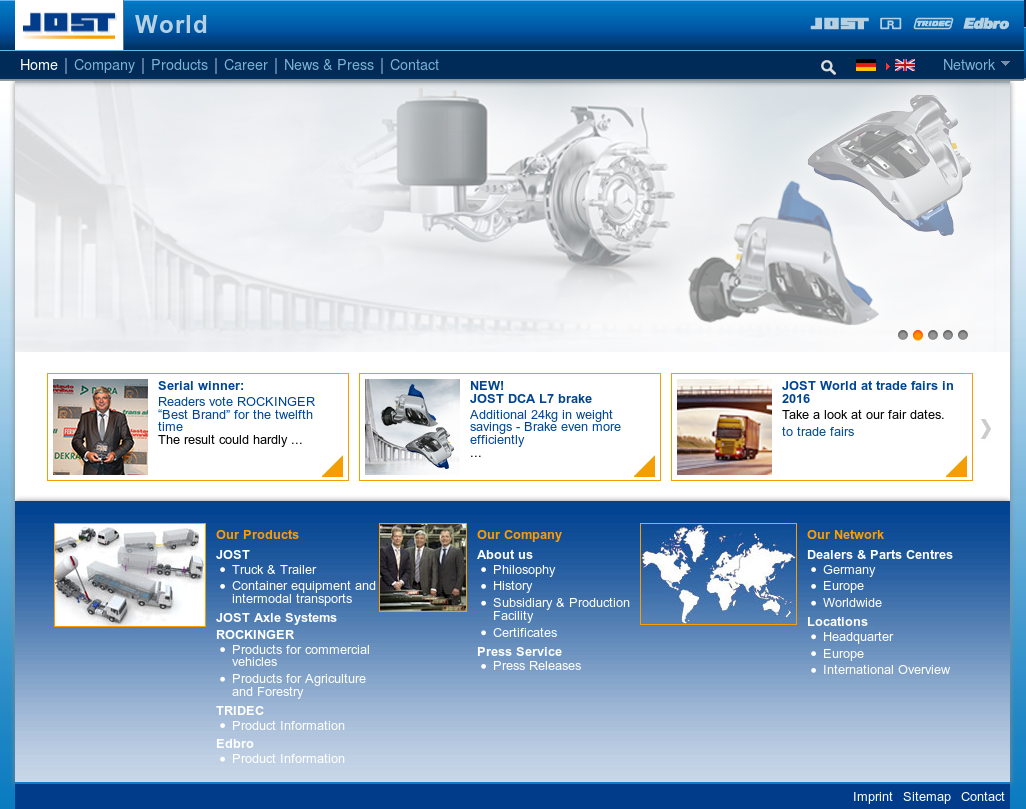Switch language with the German flag
Image resolution: width=1026 pixels, height=809 pixels.
(866, 65)
